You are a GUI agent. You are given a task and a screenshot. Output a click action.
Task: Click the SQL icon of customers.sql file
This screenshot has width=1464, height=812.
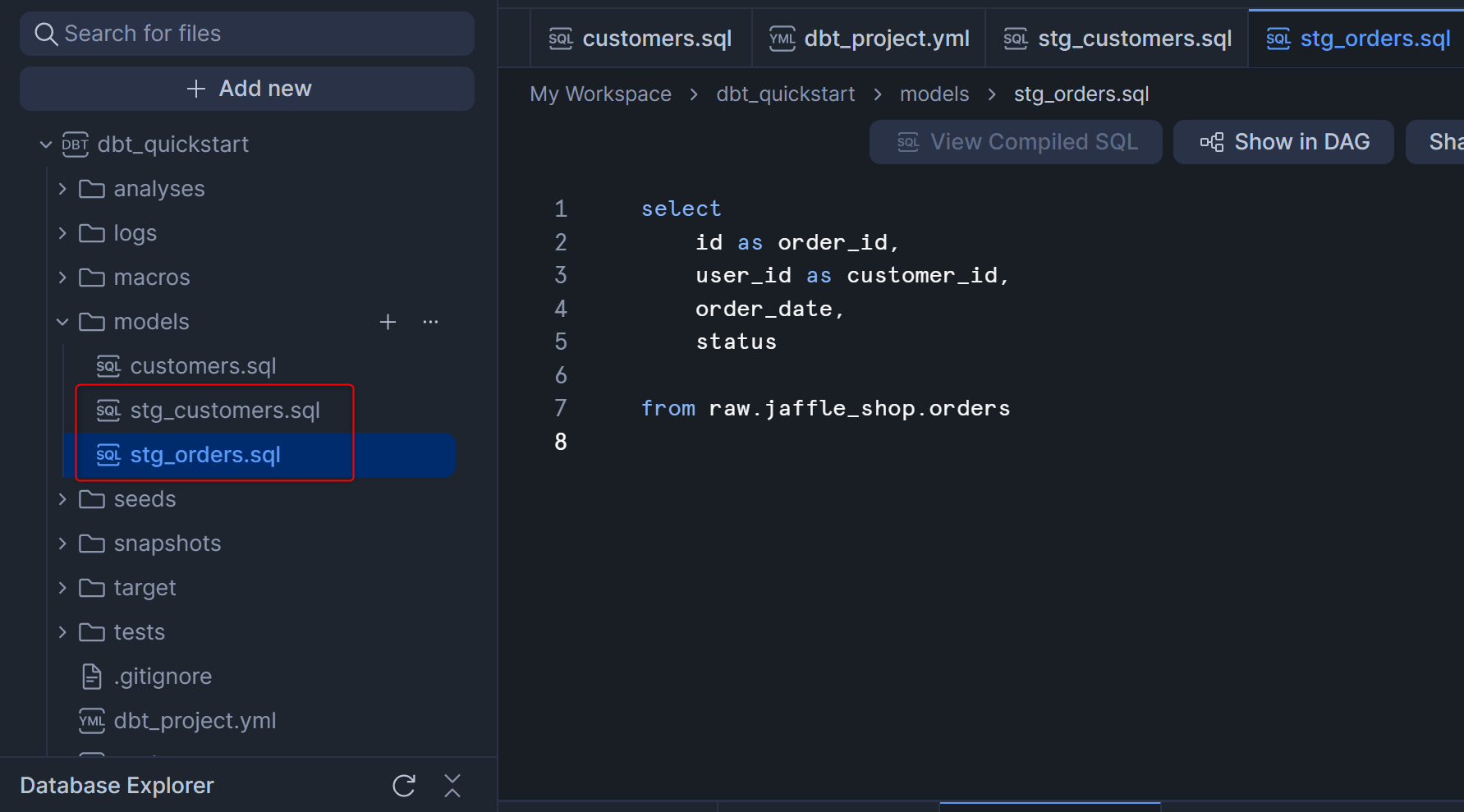108,366
